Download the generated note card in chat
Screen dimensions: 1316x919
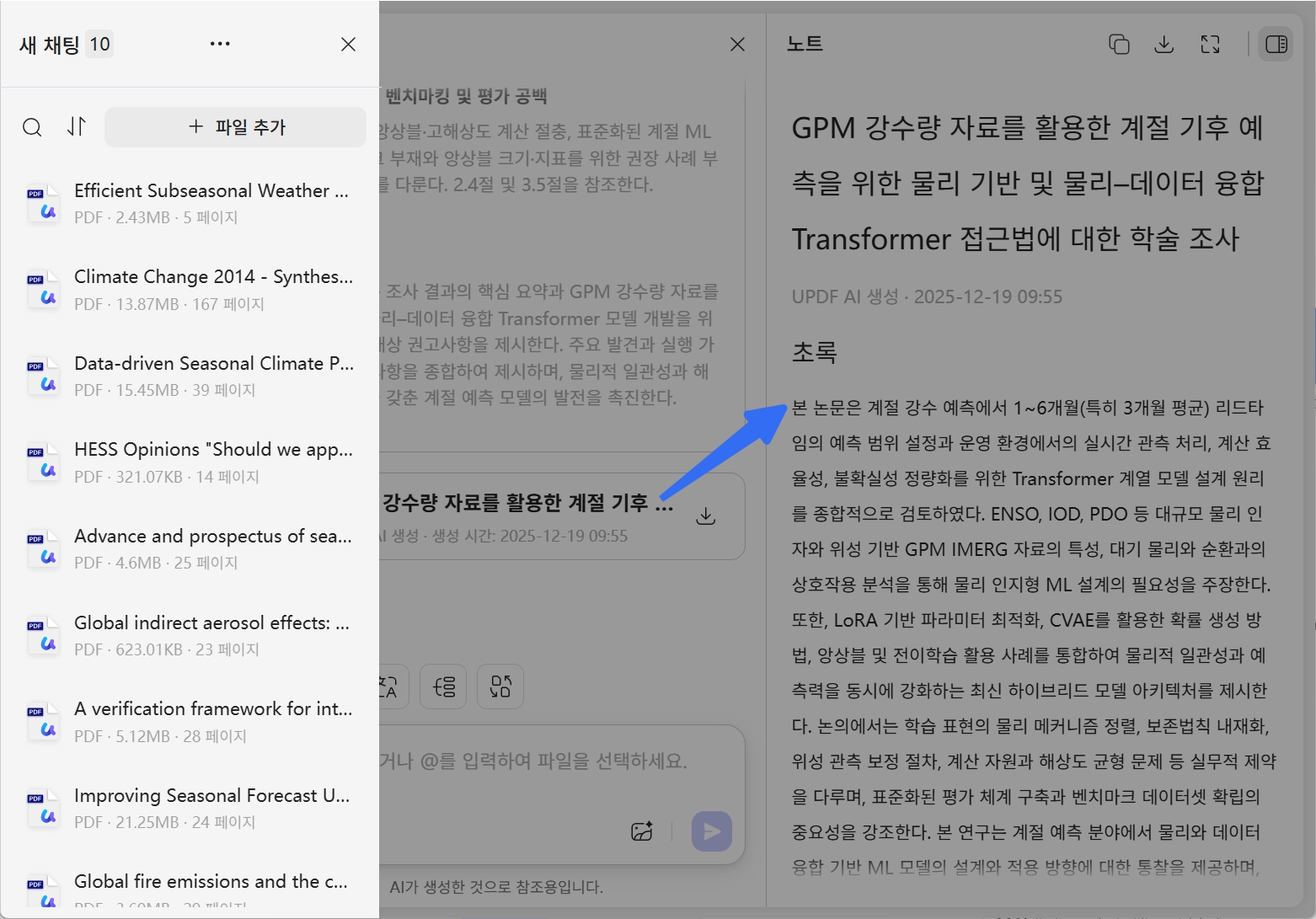point(706,516)
